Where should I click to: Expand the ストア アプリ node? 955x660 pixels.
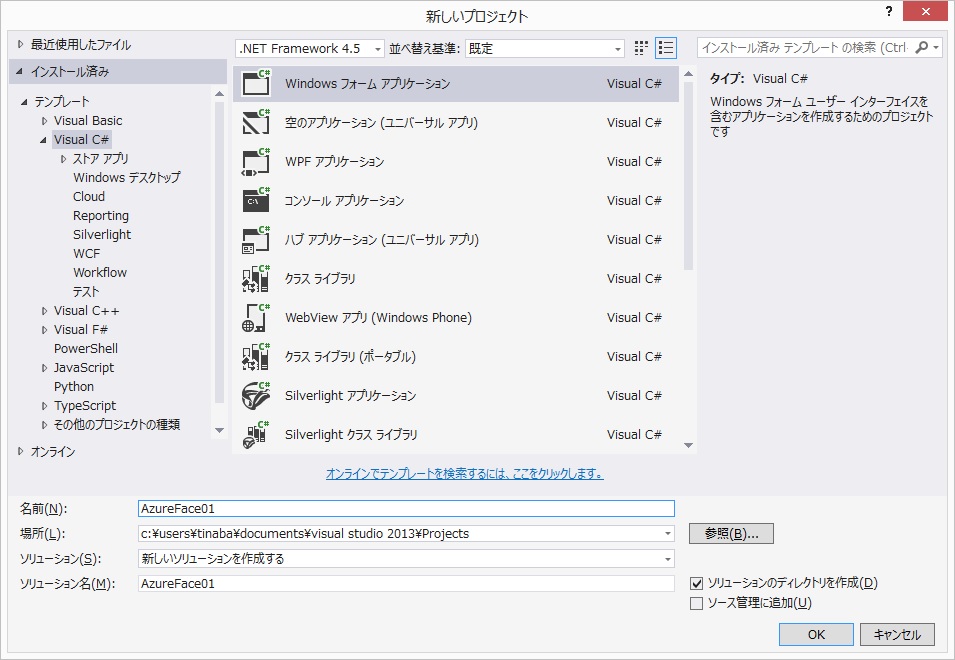tap(63, 159)
